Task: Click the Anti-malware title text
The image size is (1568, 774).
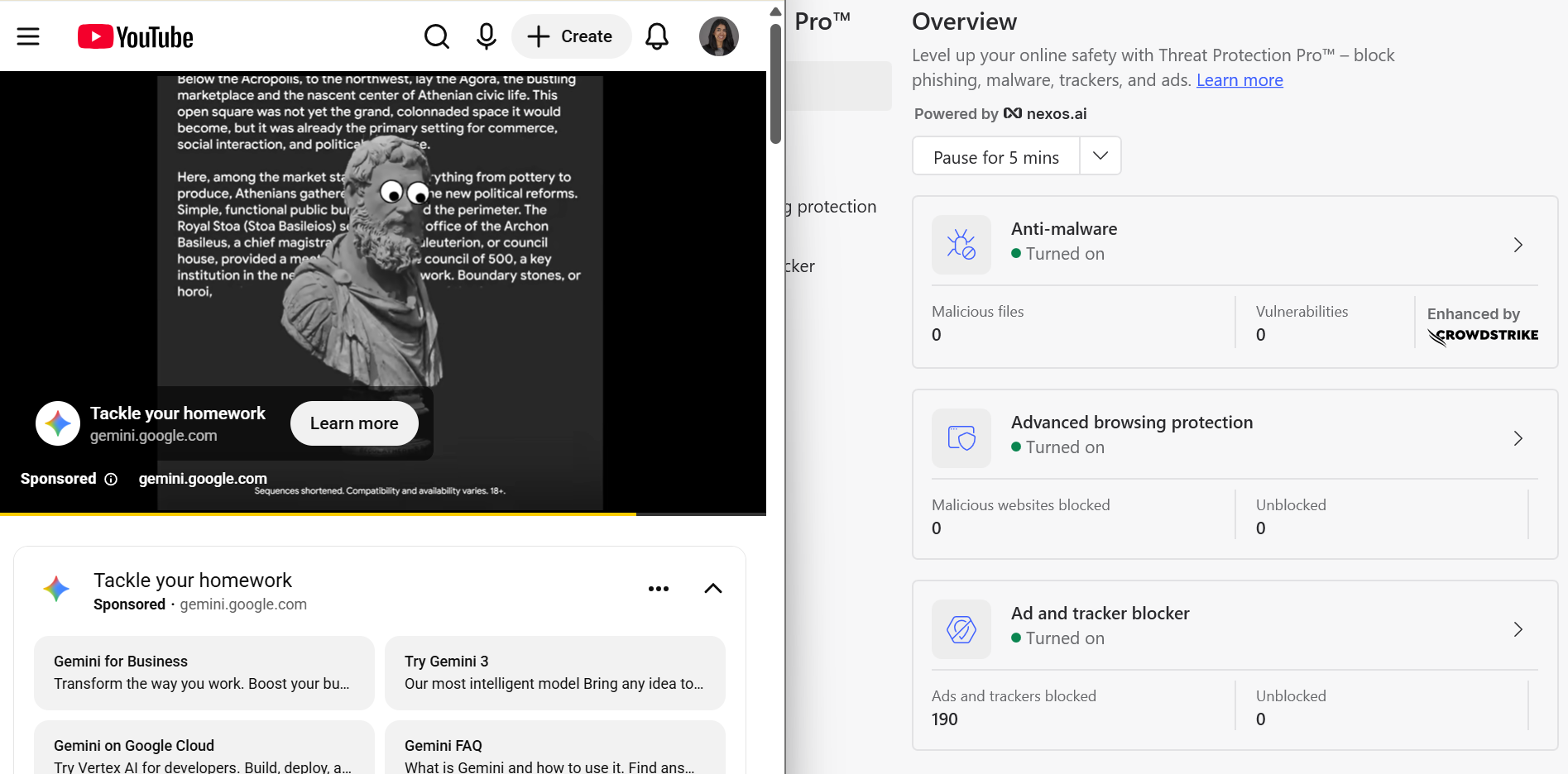Action: coord(1064,229)
